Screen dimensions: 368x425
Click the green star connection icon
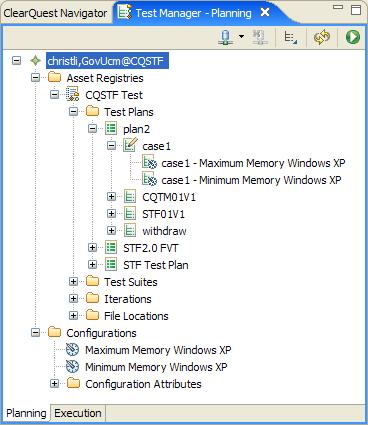point(35,61)
